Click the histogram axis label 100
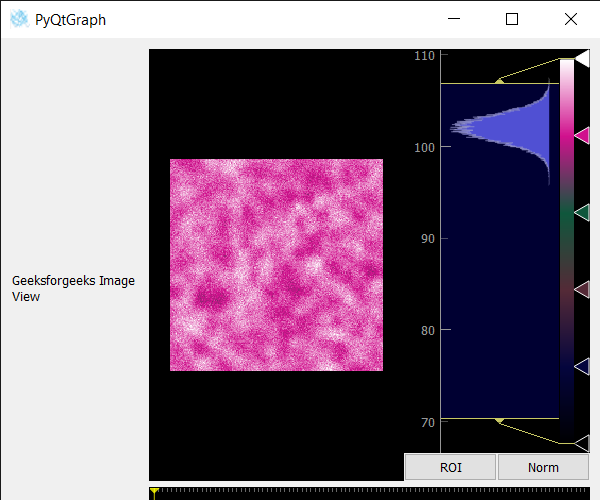600x500 pixels. coord(424,147)
